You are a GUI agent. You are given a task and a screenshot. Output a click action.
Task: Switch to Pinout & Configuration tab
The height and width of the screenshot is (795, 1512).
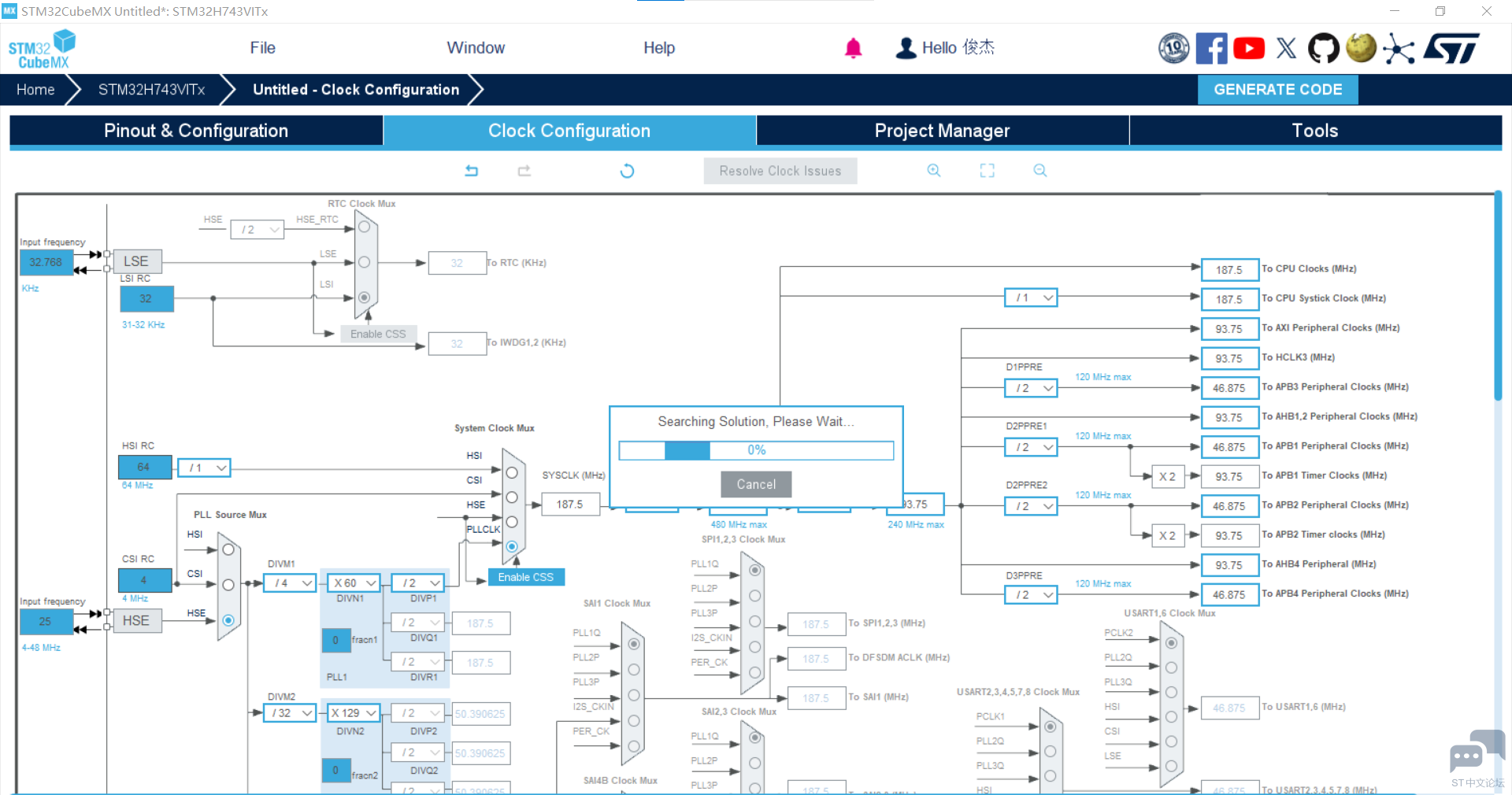pyautogui.click(x=196, y=131)
